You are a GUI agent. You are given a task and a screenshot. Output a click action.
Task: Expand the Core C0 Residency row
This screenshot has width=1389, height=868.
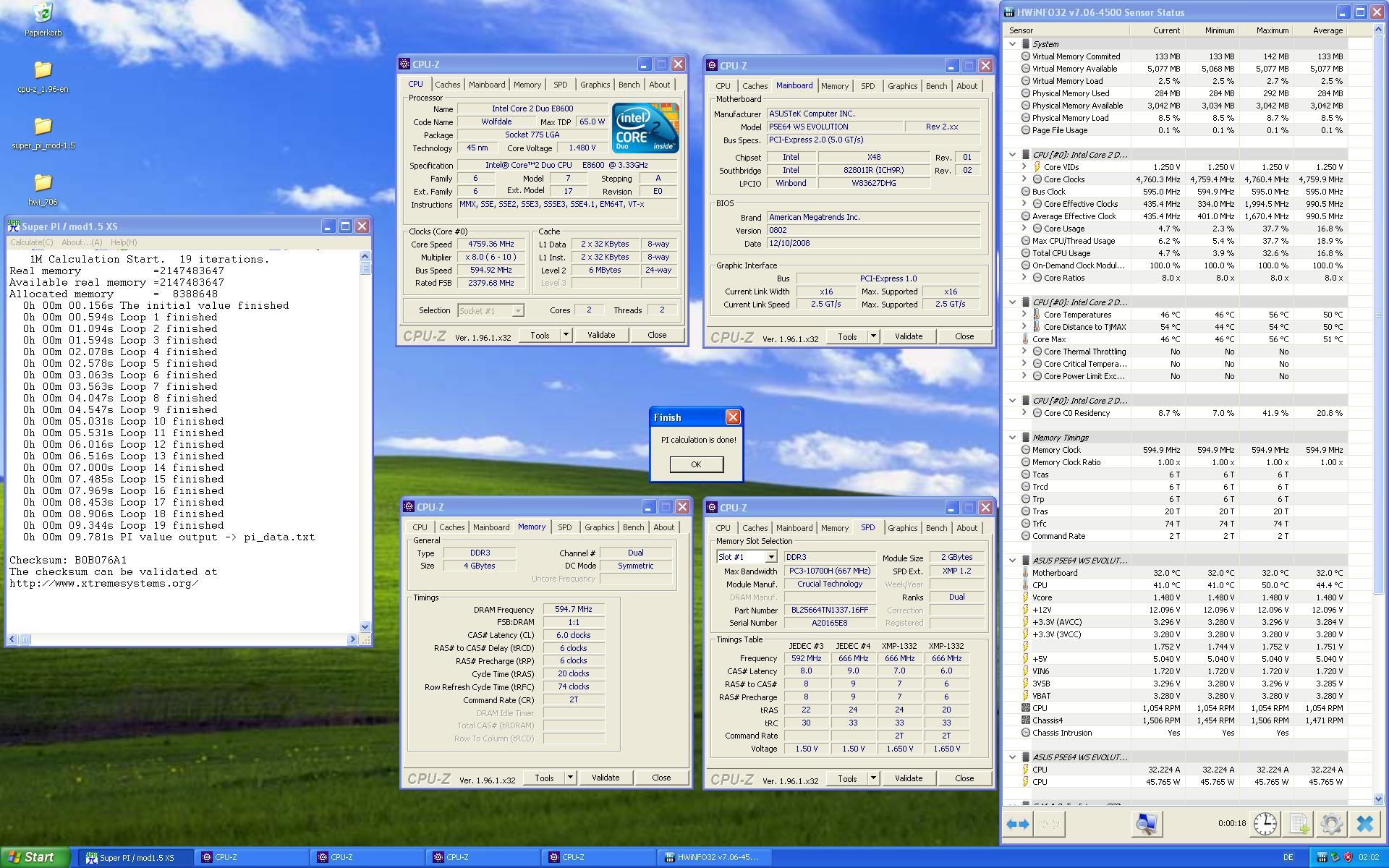point(1024,412)
